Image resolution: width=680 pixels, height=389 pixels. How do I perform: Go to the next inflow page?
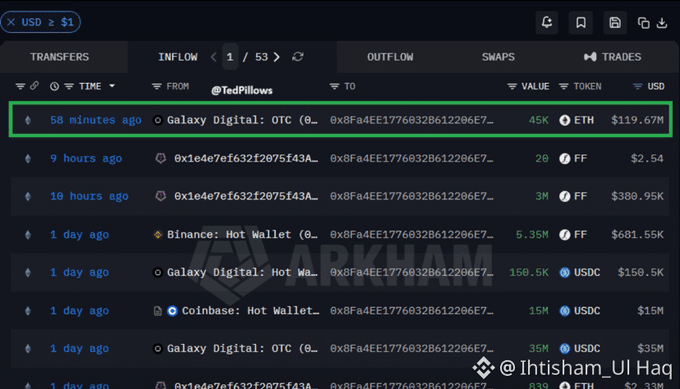[277, 57]
